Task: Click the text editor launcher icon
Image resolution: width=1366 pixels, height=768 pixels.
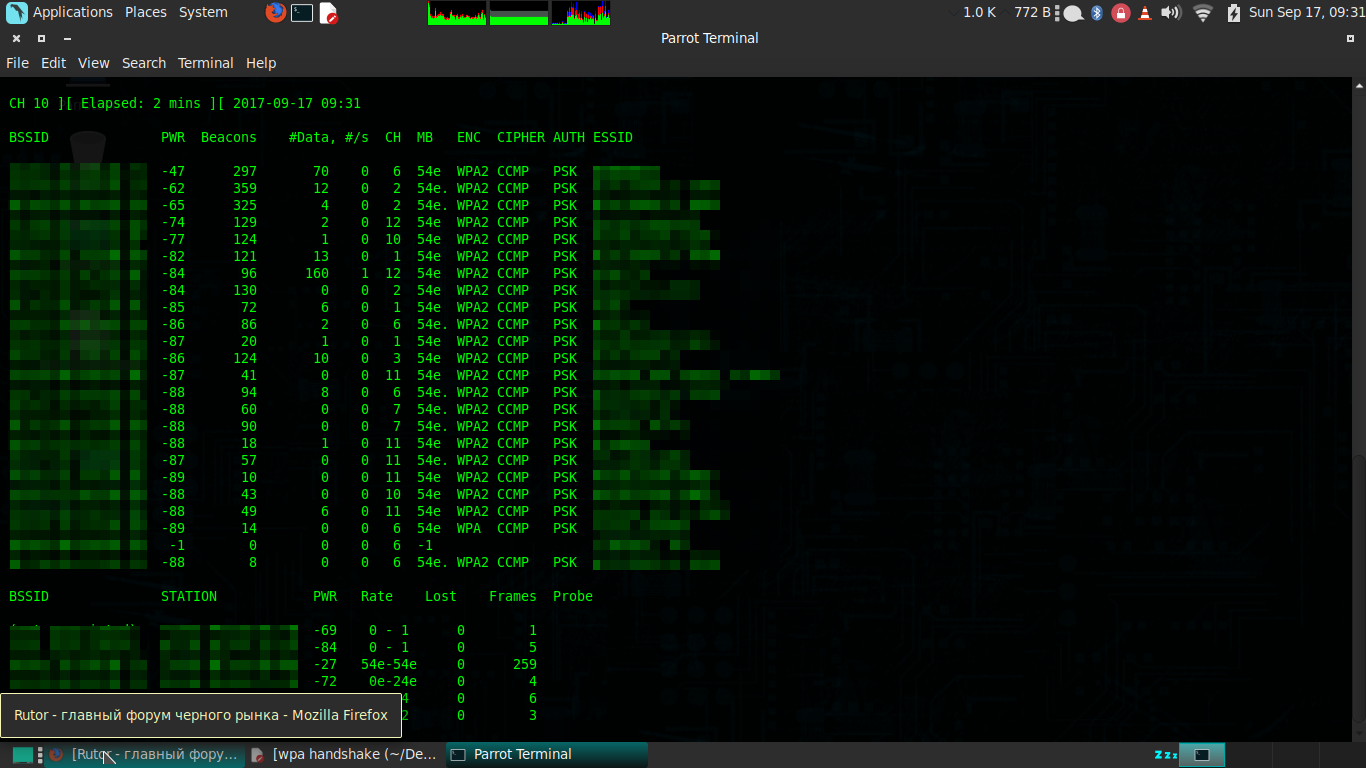Action: pos(328,13)
